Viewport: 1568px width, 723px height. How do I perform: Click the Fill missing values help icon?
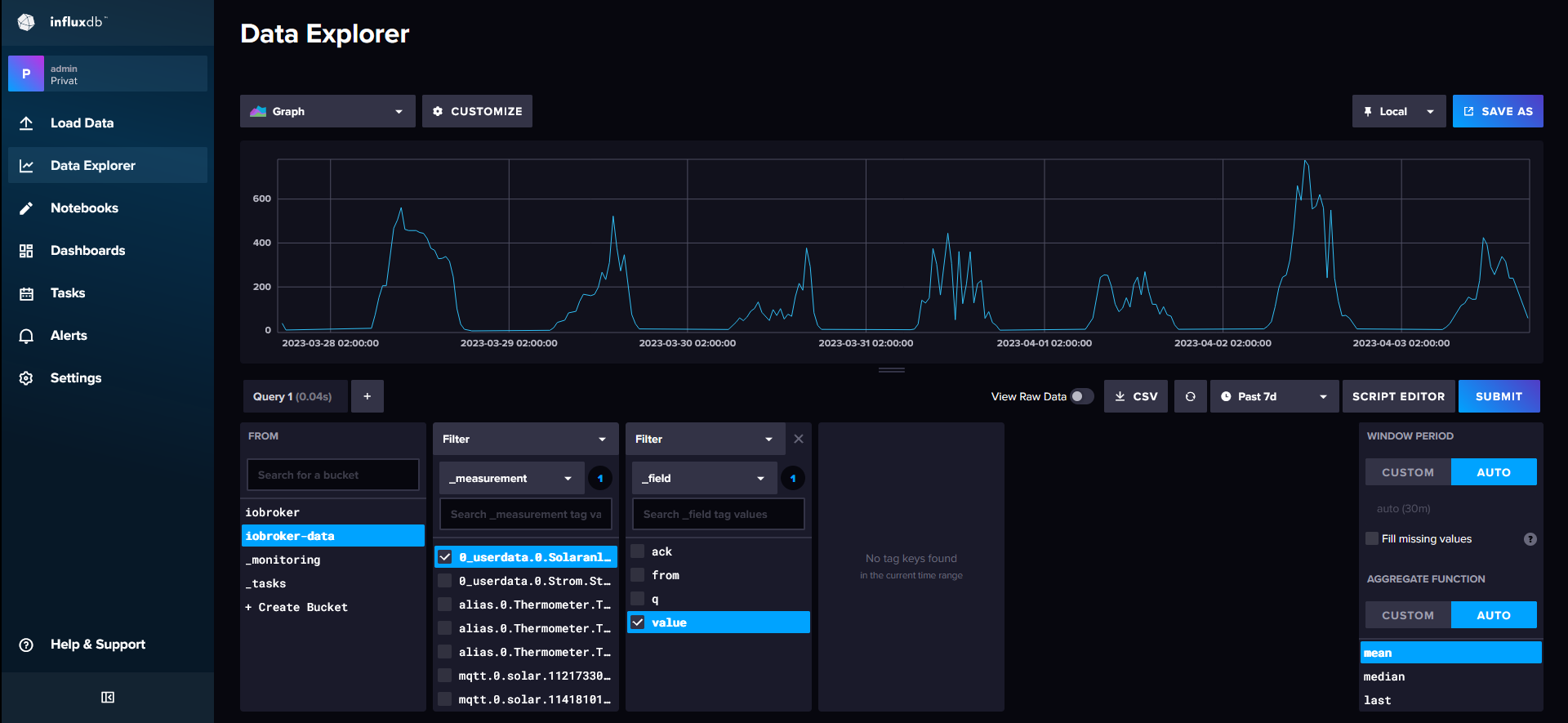1530,539
